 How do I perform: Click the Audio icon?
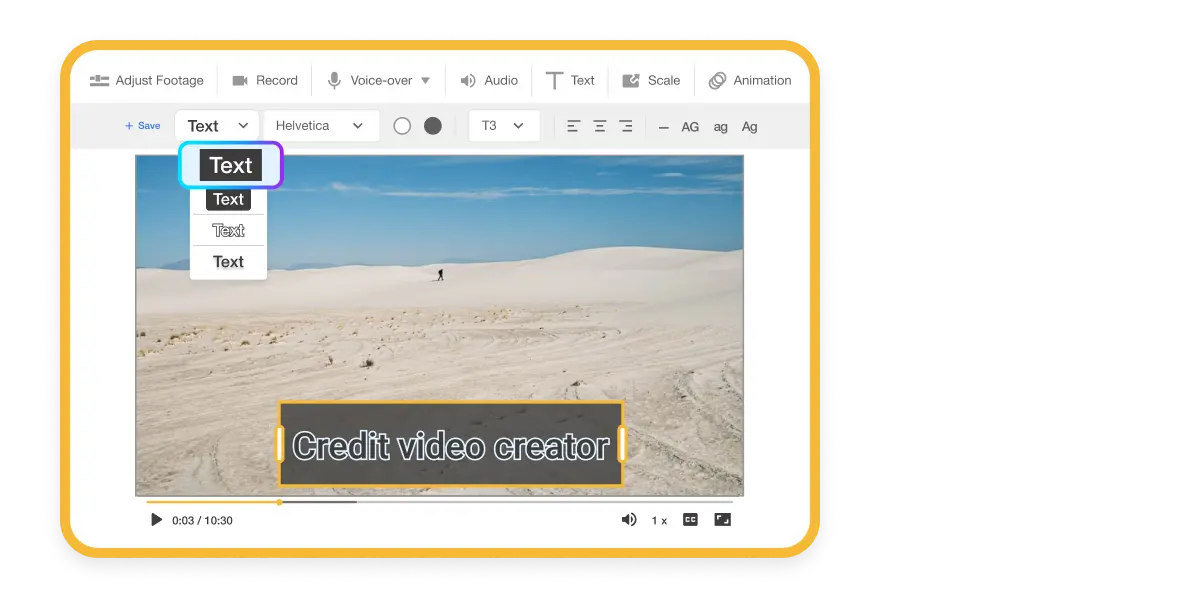pyautogui.click(x=466, y=80)
